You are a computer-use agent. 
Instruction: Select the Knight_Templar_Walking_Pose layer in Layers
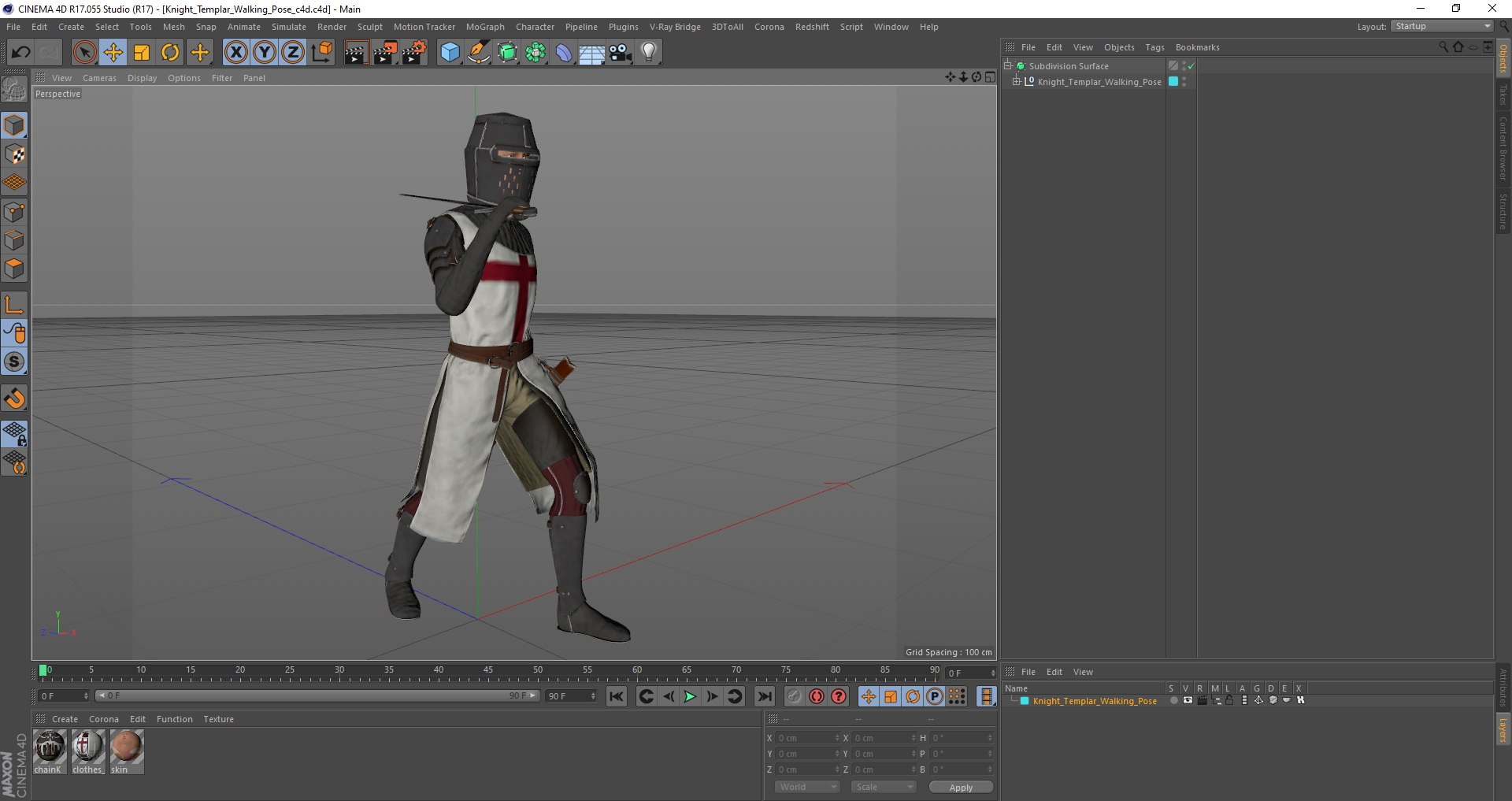point(1095,701)
